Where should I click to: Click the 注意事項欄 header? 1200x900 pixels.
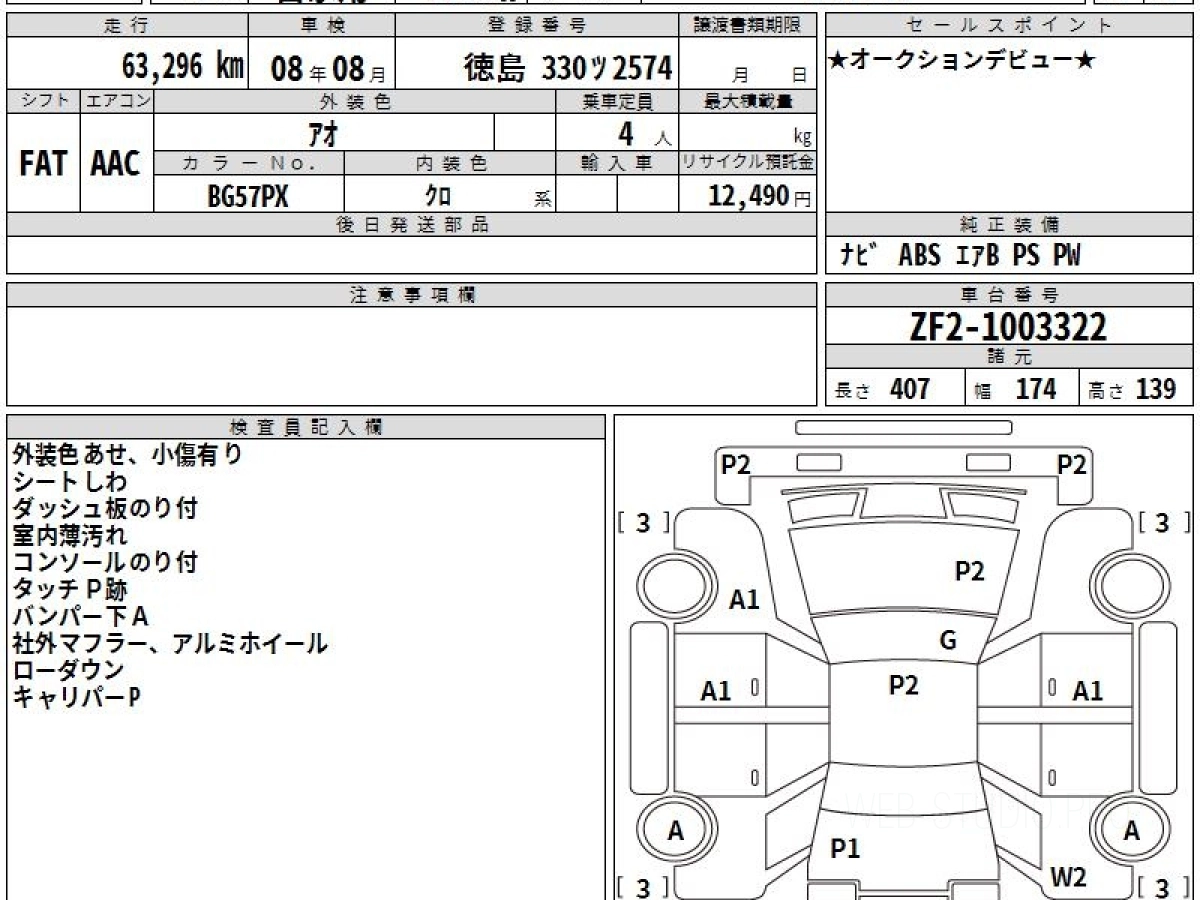412,295
